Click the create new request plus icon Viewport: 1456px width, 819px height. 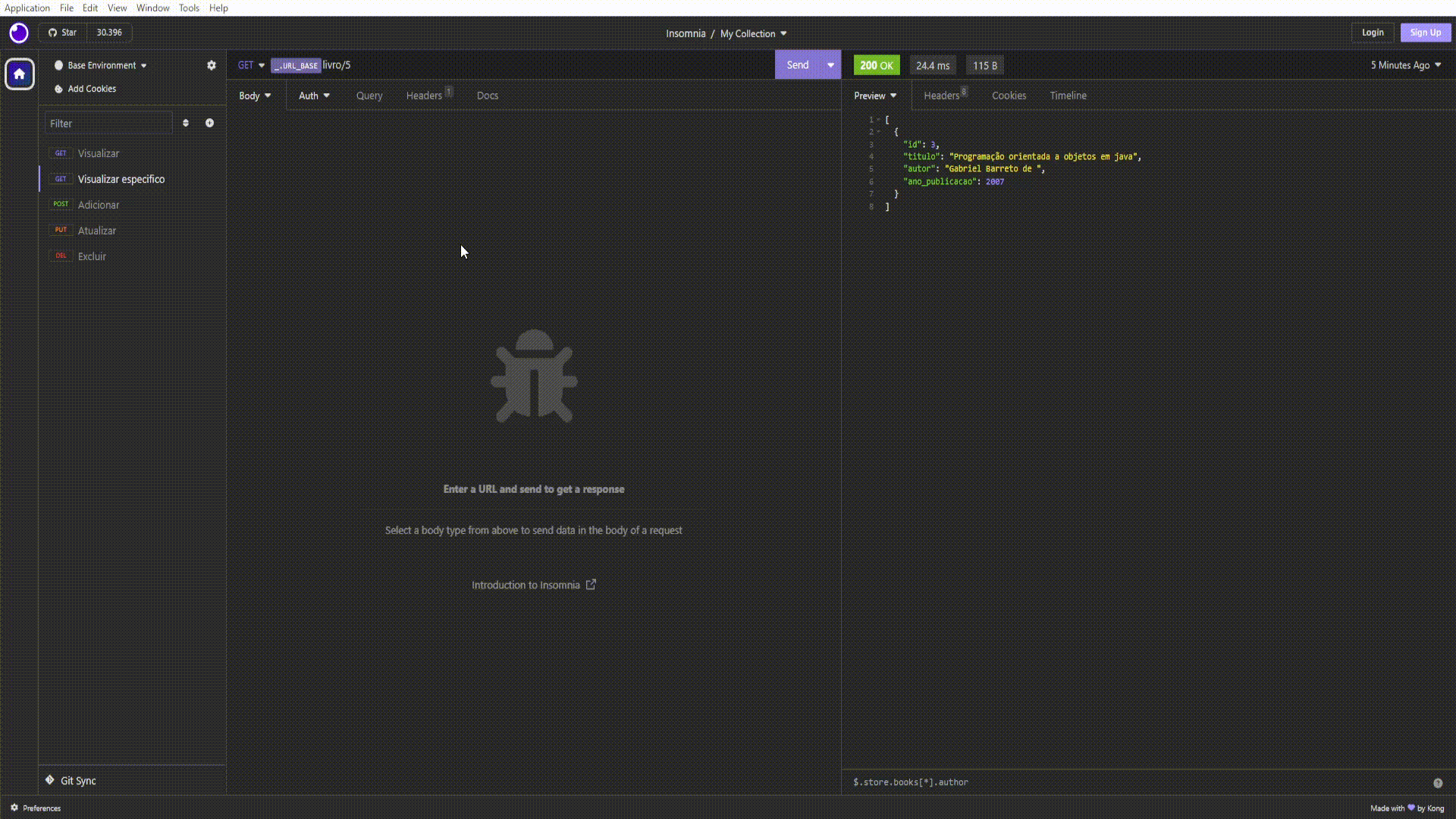click(209, 123)
